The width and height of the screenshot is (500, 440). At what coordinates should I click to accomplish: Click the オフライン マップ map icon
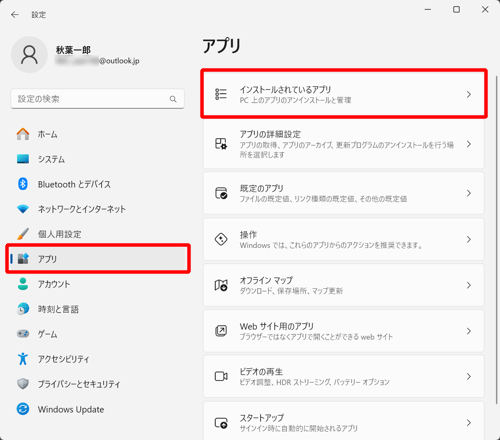pos(221,285)
